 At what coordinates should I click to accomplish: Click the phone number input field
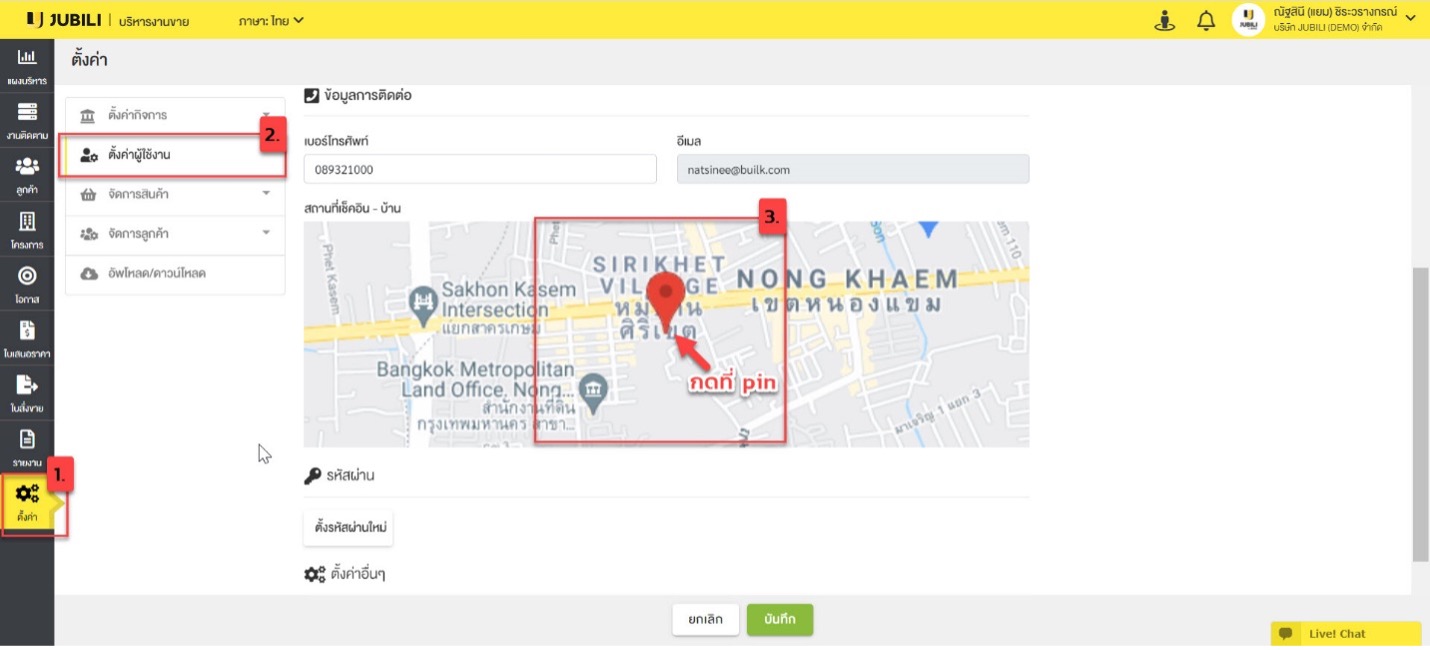[480, 169]
